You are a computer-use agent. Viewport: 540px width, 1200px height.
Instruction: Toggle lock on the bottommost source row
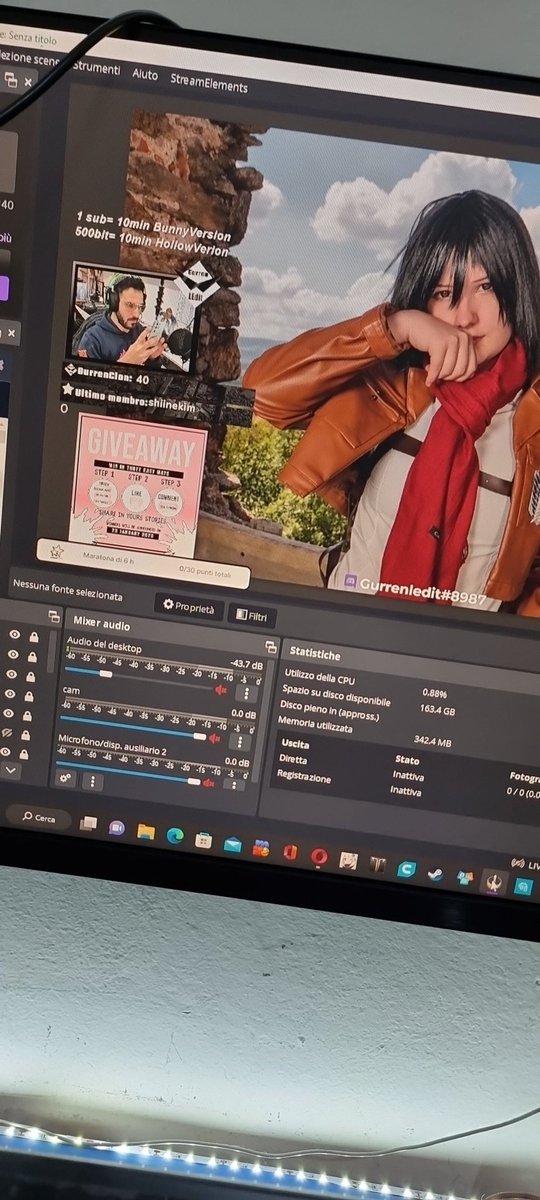point(23,752)
